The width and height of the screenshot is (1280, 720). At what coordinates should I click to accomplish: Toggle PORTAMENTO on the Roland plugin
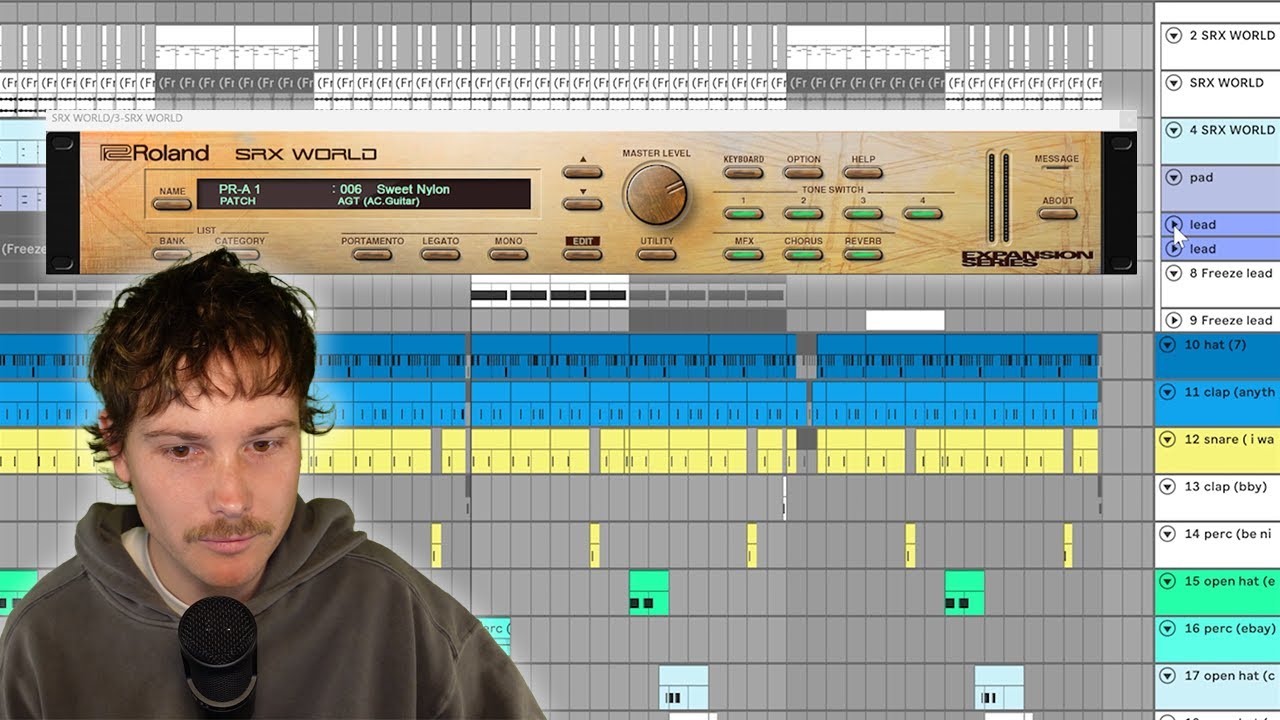coord(372,254)
